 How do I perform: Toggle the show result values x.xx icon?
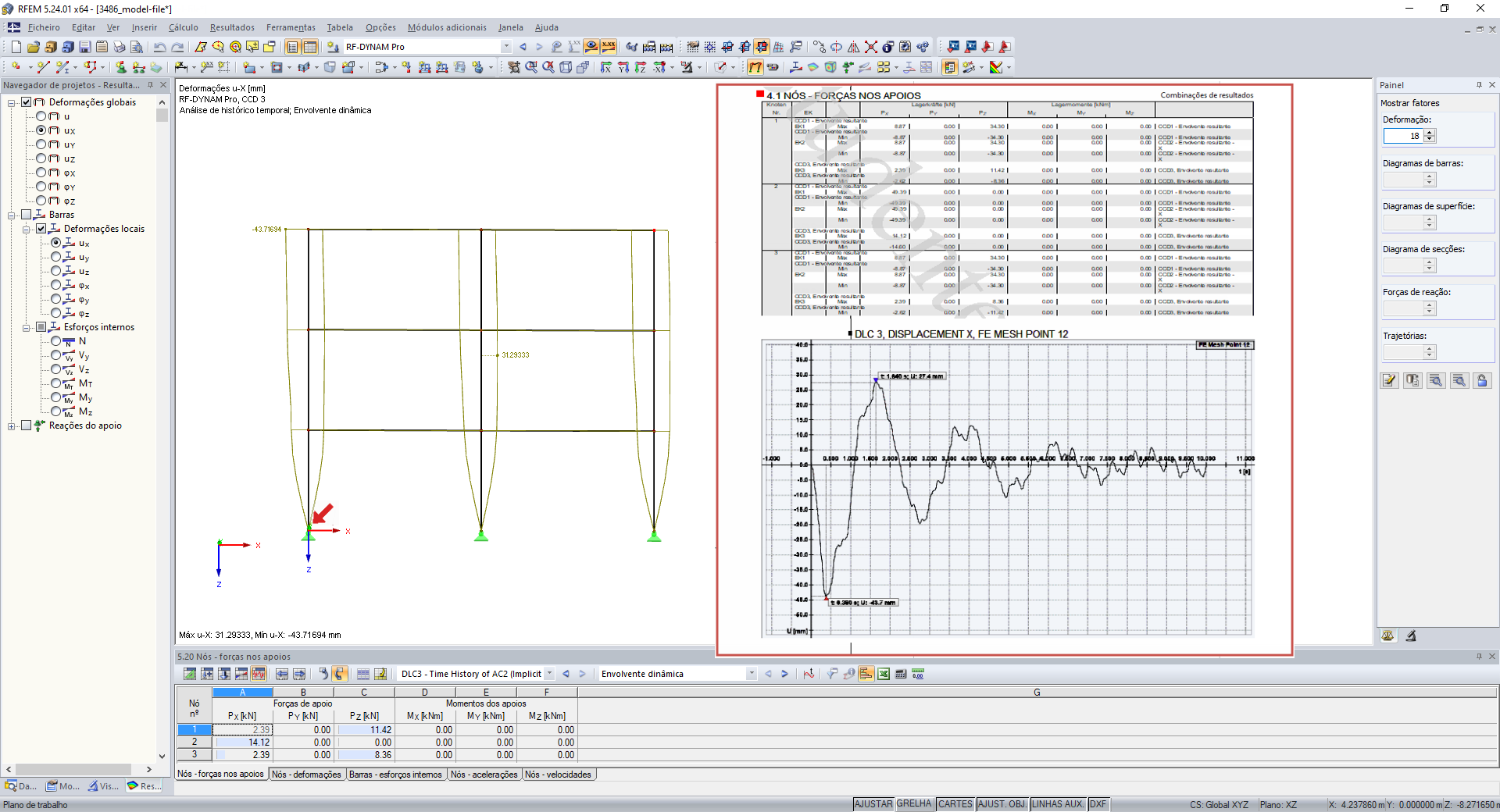[608, 47]
